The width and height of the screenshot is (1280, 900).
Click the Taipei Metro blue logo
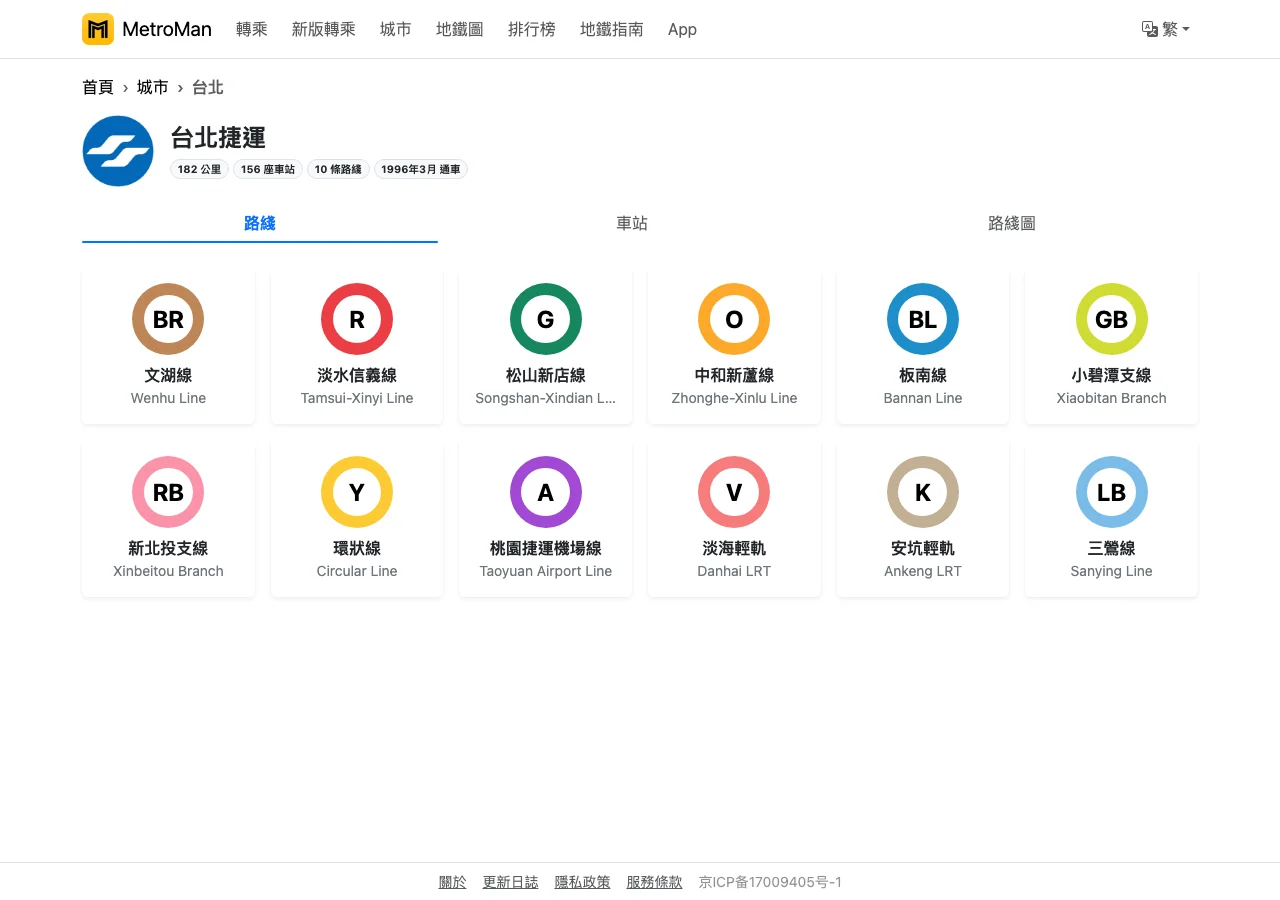pos(118,151)
